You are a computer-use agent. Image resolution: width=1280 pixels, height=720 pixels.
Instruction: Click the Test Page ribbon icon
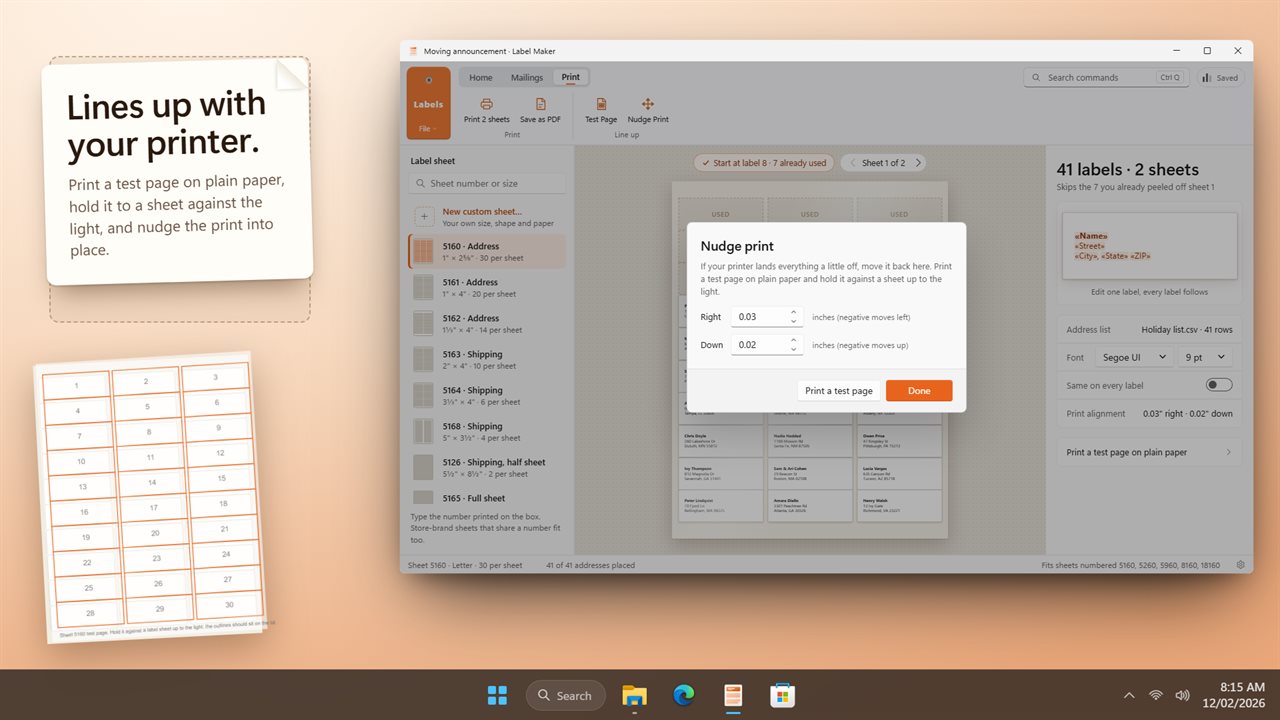pyautogui.click(x=601, y=104)
